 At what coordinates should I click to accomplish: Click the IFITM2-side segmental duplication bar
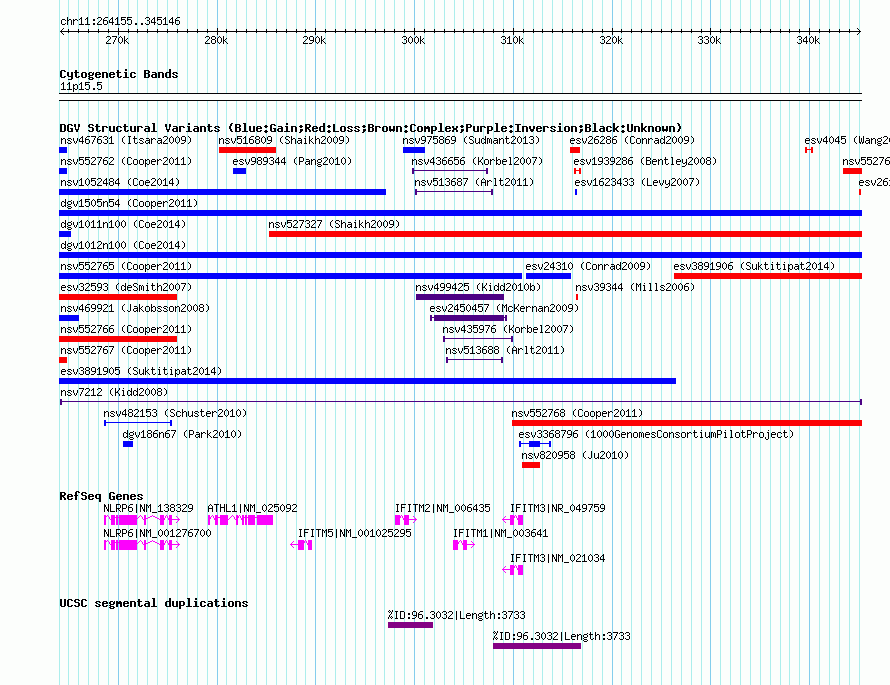point(410,625)
